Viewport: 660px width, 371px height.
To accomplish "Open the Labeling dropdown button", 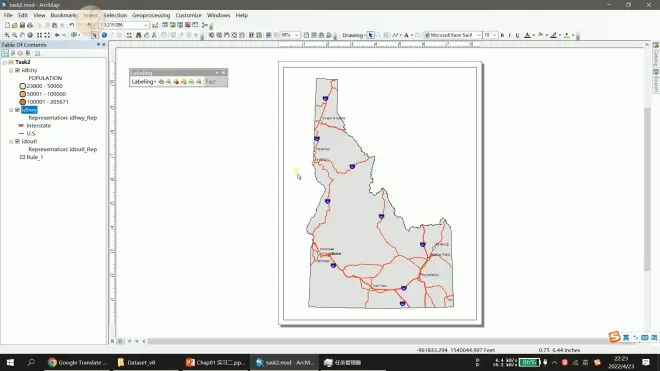I will click(x=144, y=82).
